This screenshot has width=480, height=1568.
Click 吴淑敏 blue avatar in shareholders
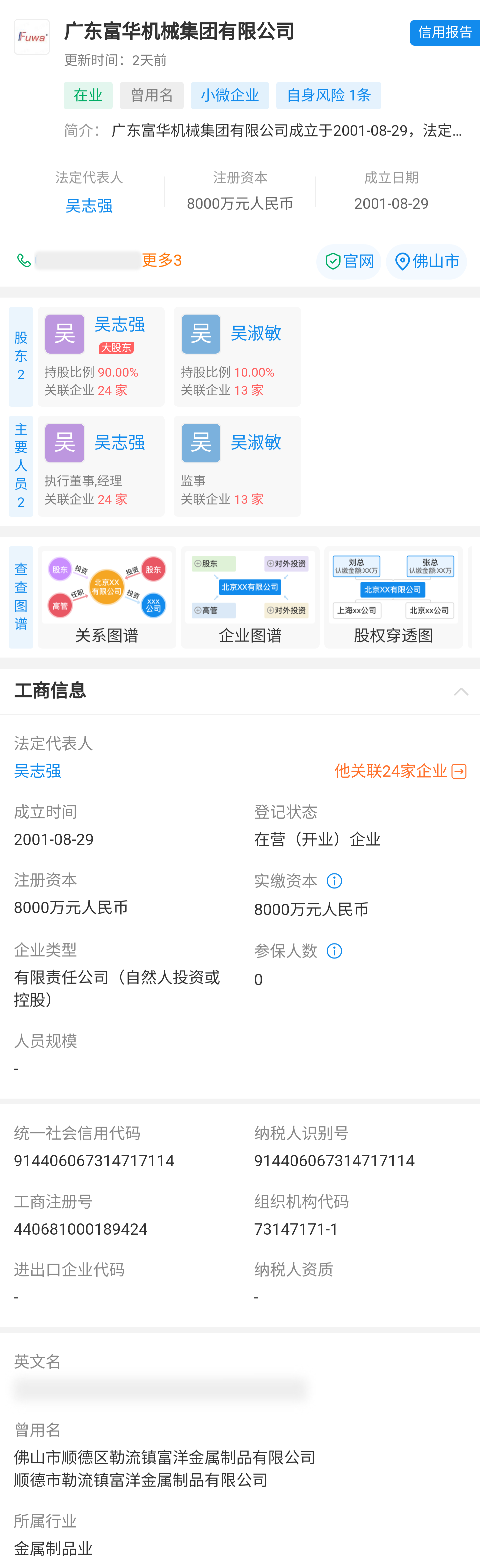pyautogui.click(x=201, y=334)
